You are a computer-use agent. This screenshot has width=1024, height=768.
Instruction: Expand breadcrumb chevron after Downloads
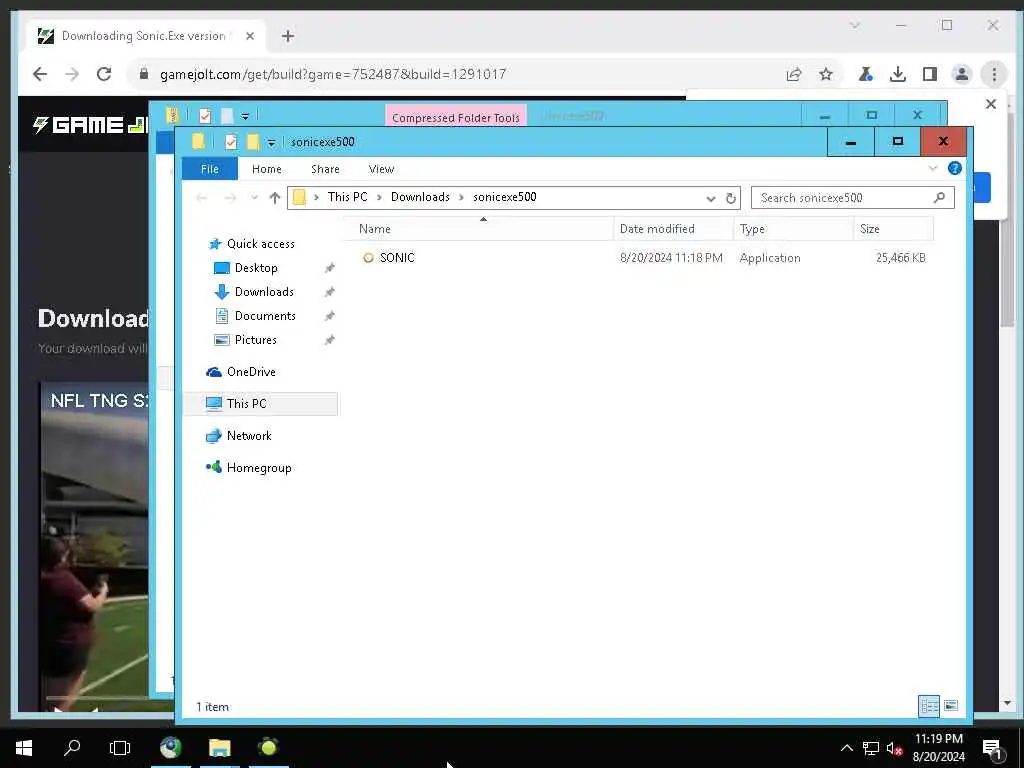click(x=461, y=197)
